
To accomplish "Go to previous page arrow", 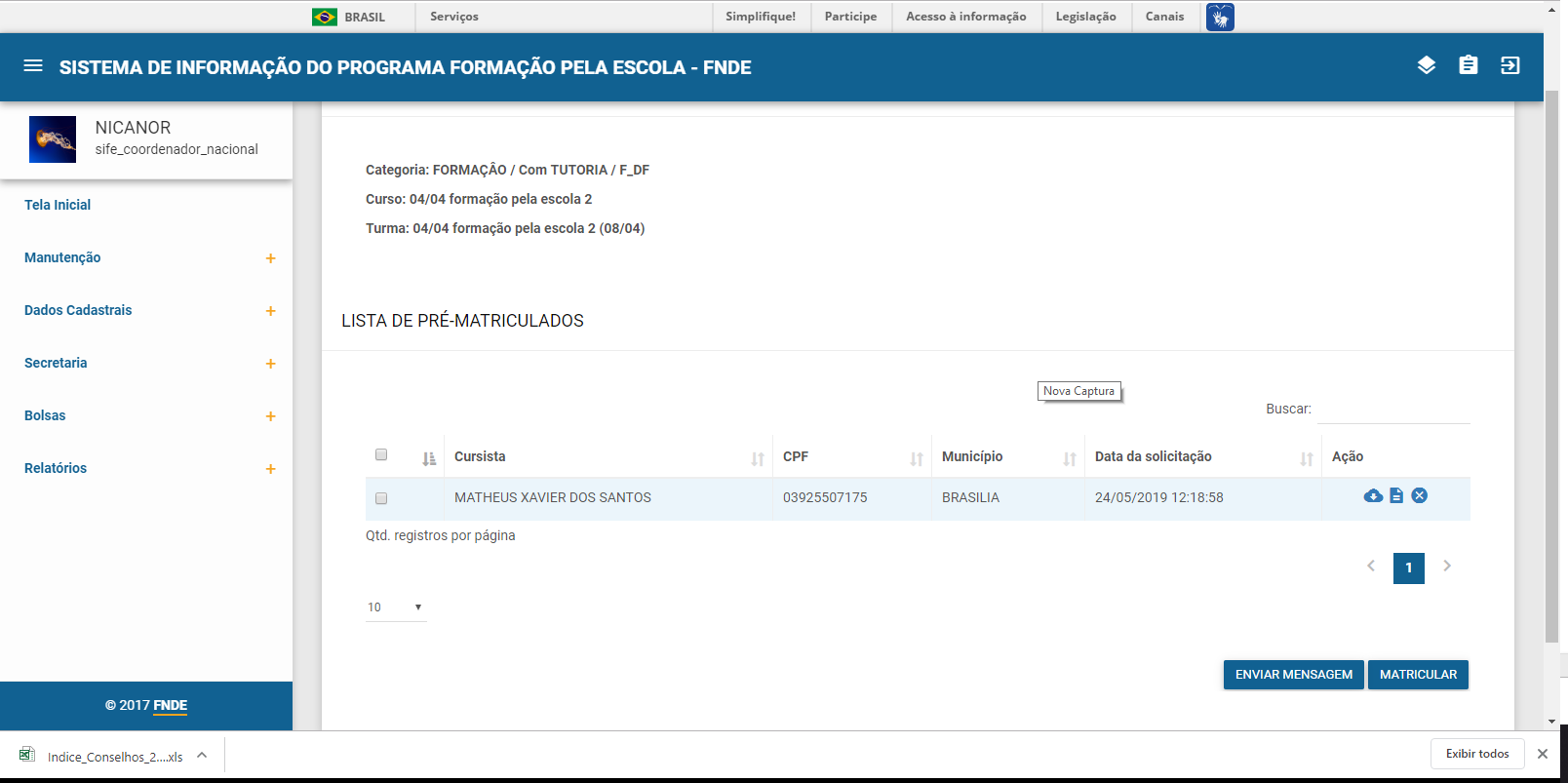I will pyautogui.click(x=1371, y=566).
